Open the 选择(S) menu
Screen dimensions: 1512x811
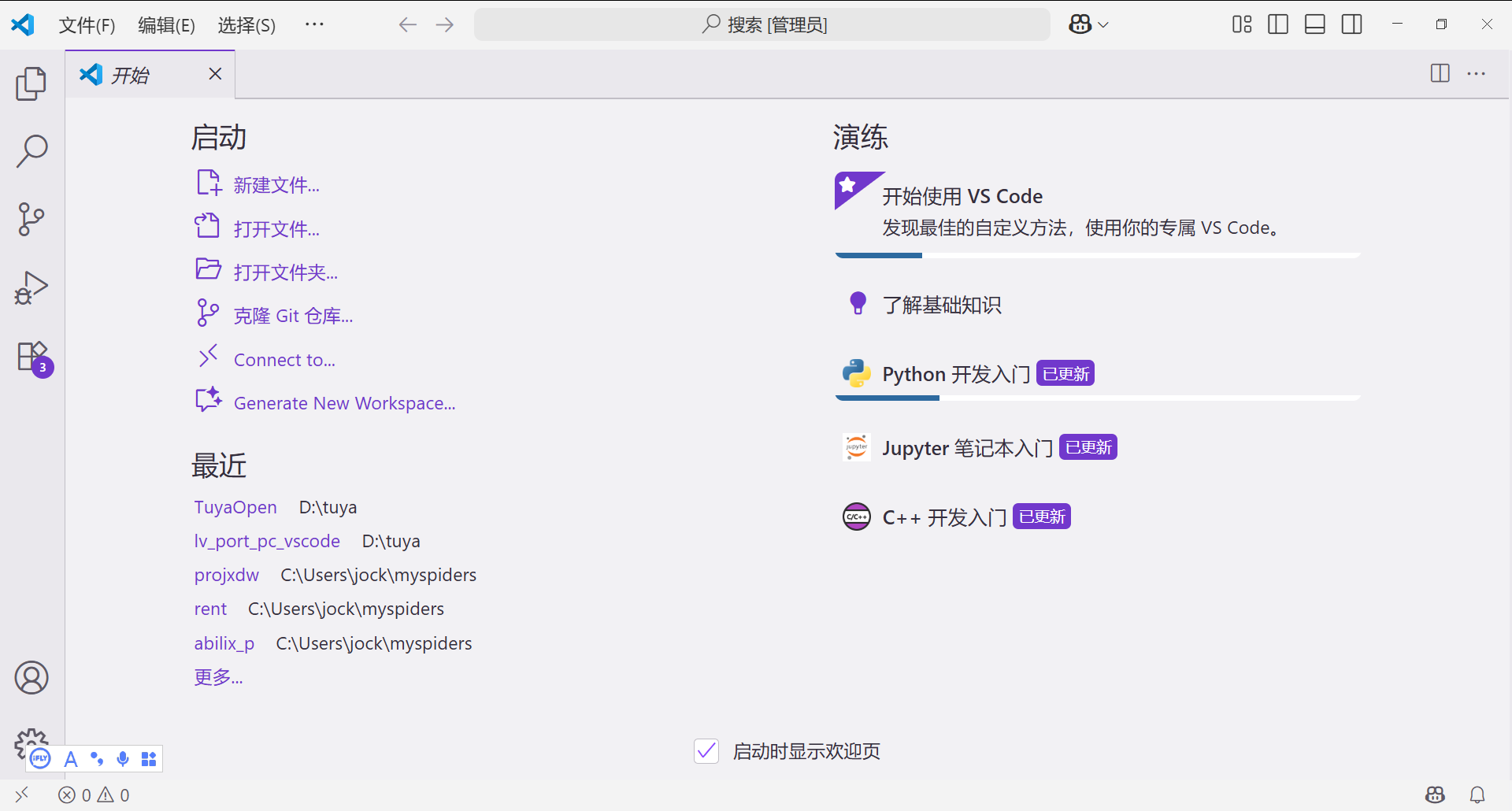[x=246, y=25]
